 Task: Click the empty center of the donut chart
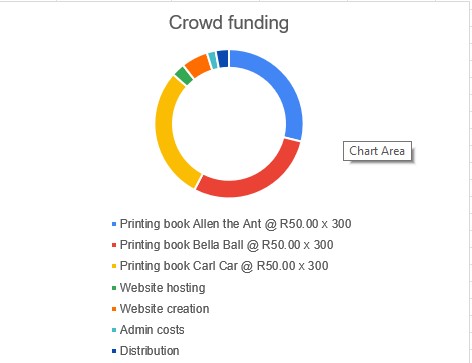229,124
